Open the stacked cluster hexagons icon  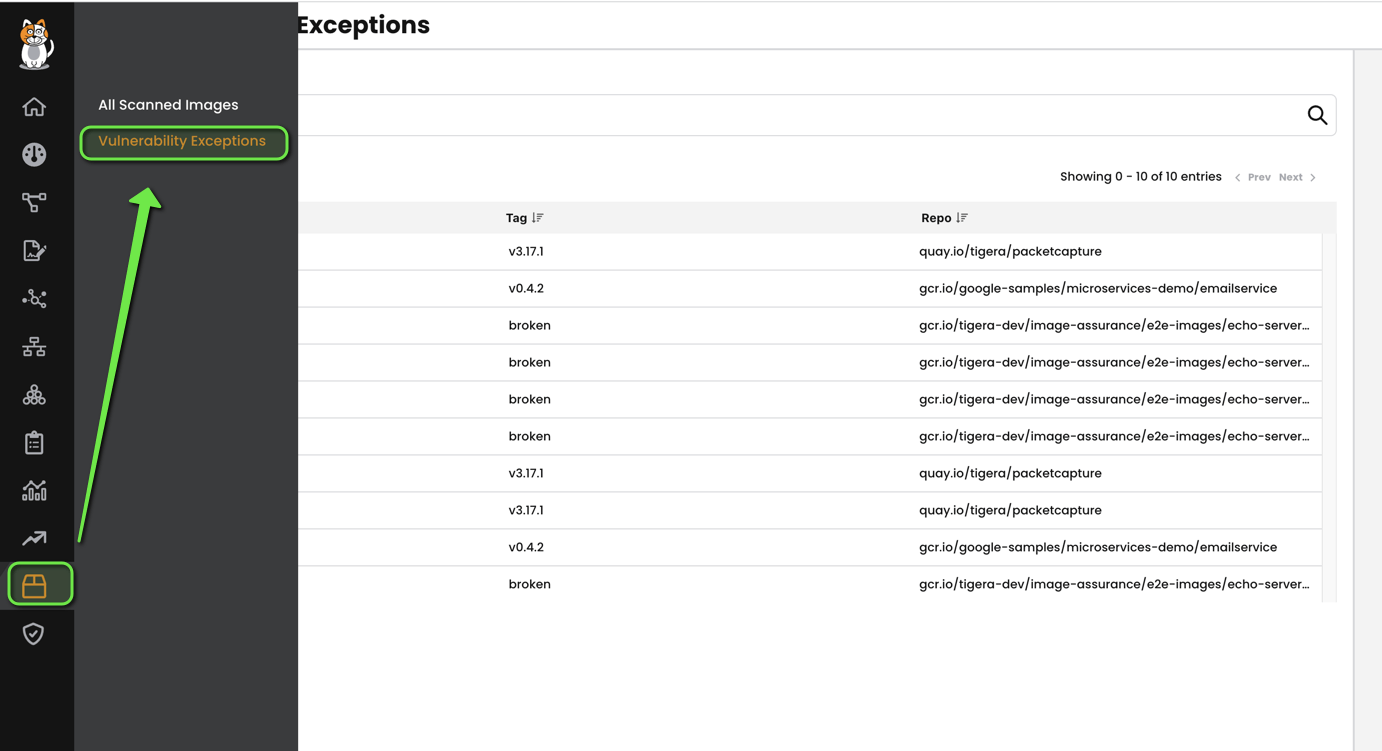pos(34,395)
